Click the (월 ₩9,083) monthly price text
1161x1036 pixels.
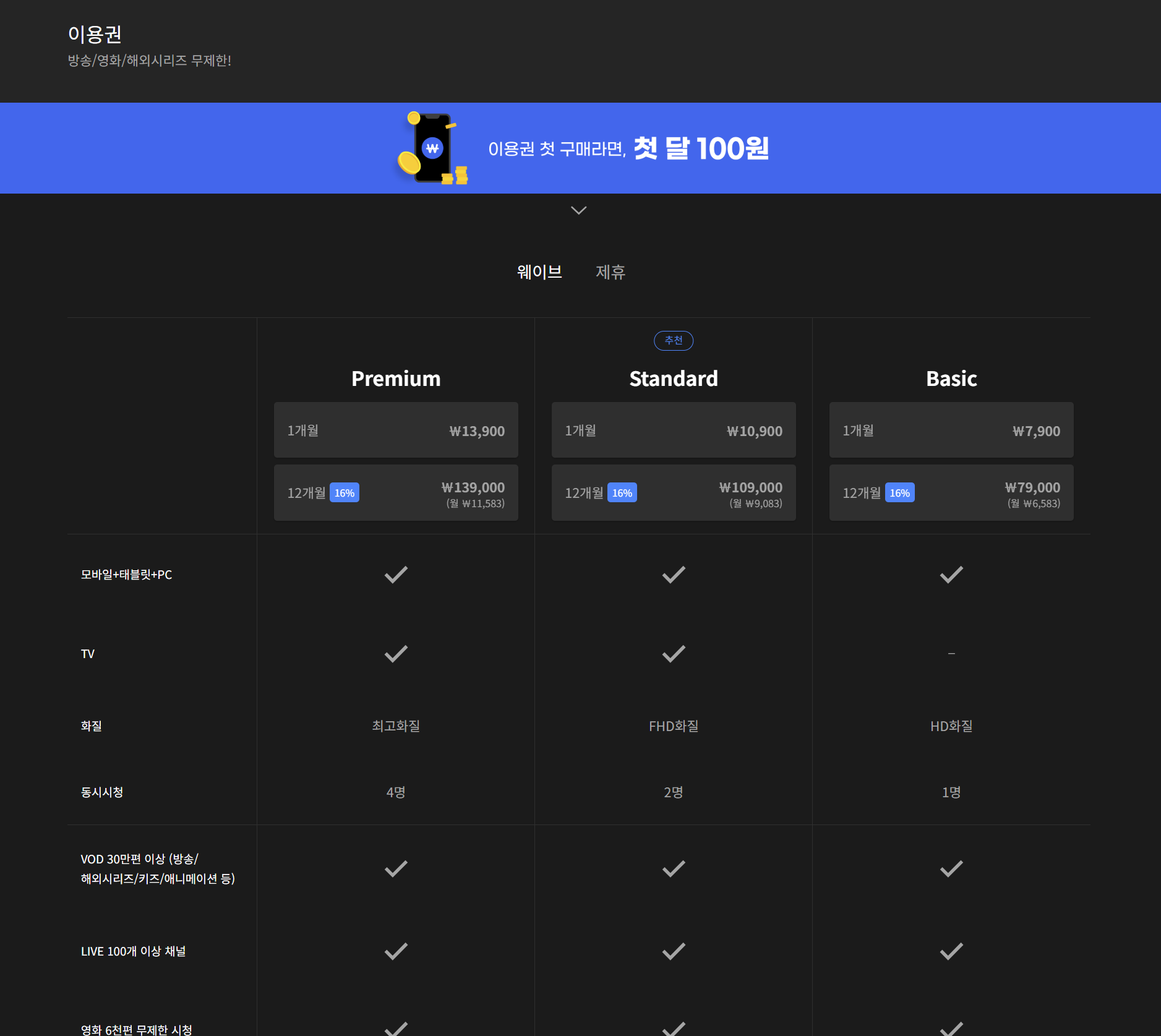point(755,503)
